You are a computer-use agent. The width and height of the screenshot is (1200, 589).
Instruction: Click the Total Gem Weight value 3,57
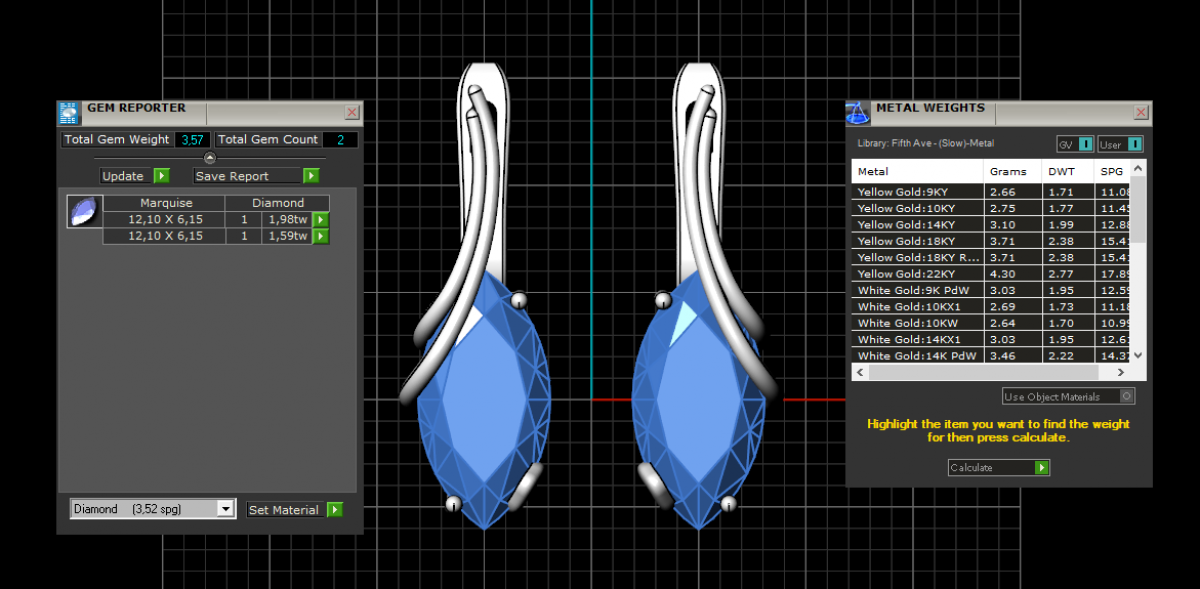click(x=192, y=140)
